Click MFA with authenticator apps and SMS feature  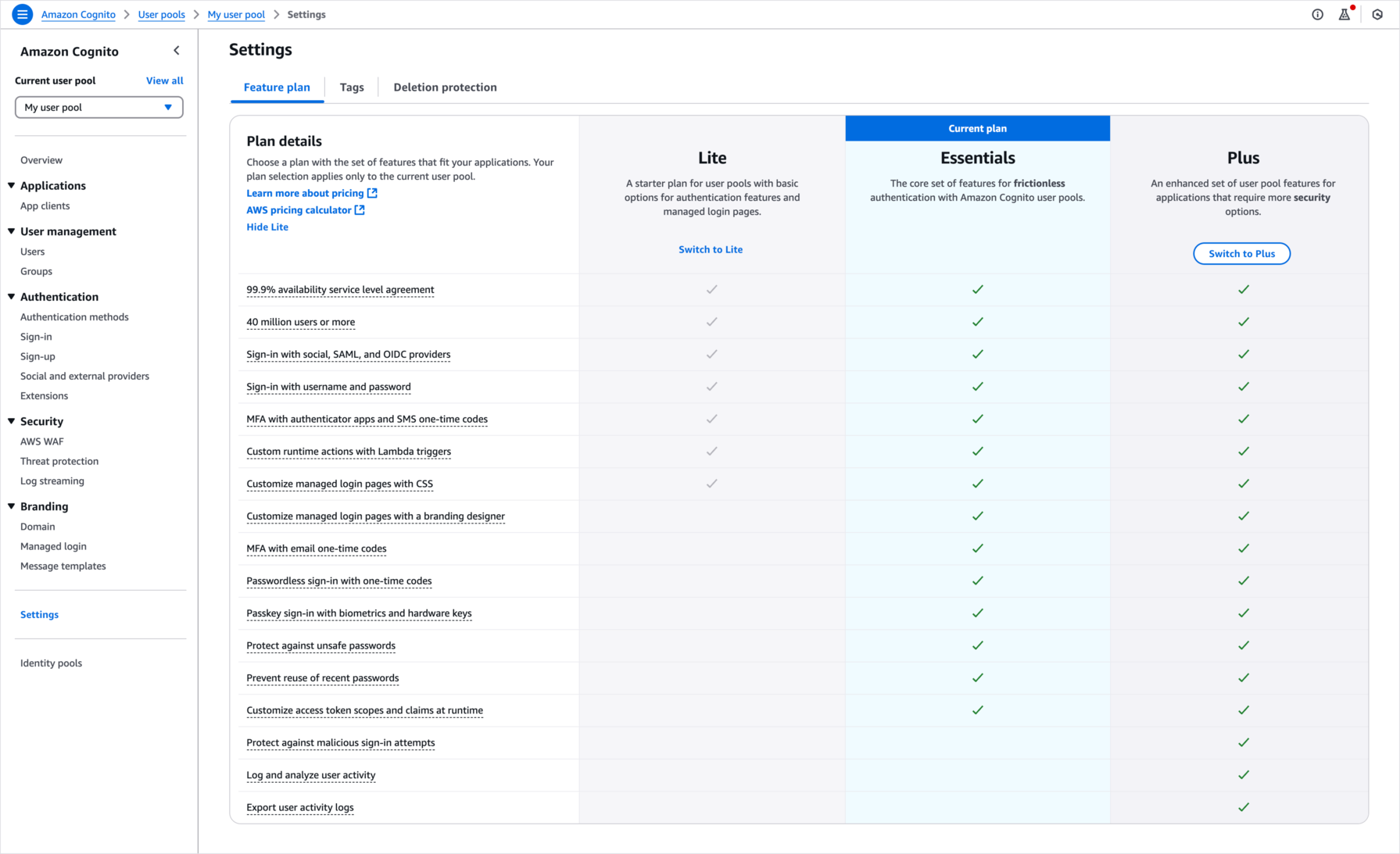coord(367,420)
